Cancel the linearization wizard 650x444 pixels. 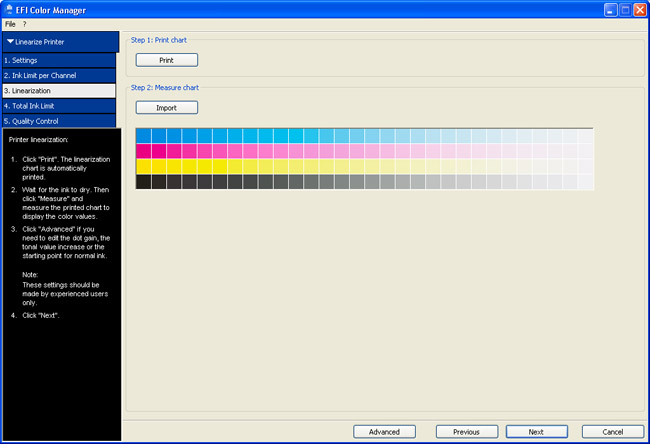613,432
